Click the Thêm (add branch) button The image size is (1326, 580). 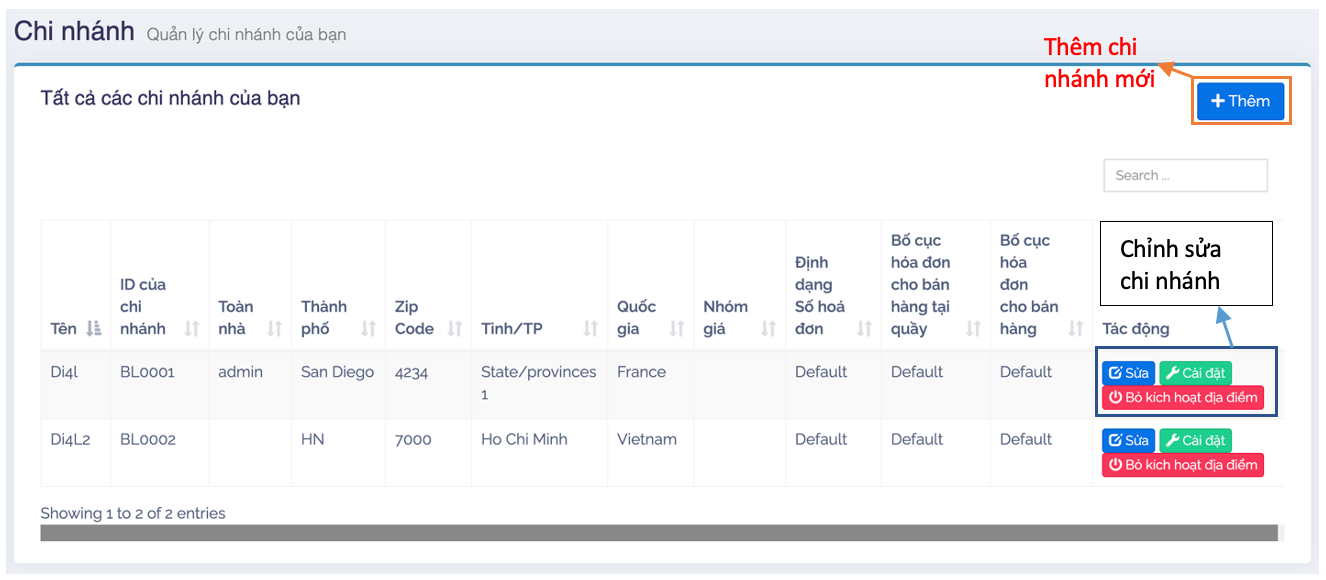[1240, 101]
